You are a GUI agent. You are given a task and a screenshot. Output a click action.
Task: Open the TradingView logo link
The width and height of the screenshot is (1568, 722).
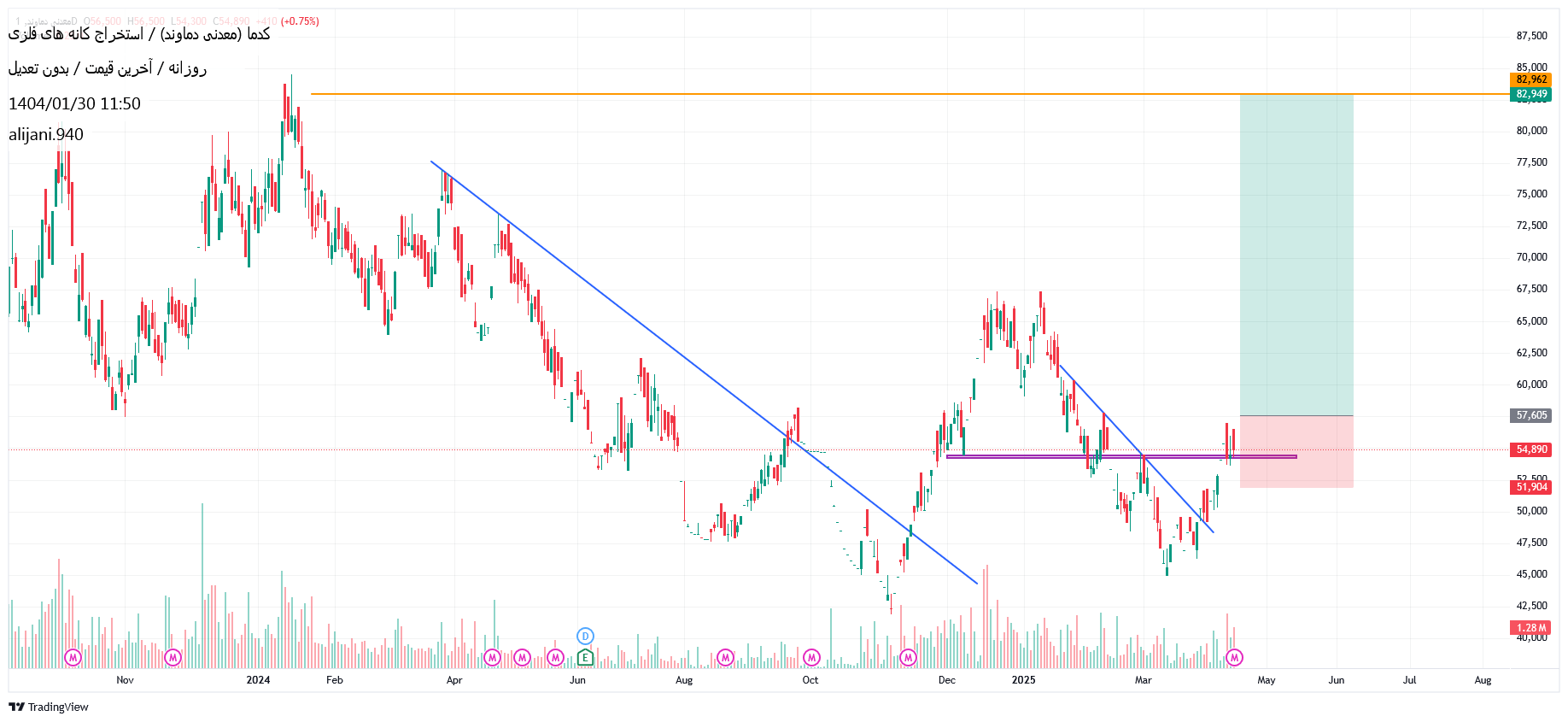pos(49,707)
